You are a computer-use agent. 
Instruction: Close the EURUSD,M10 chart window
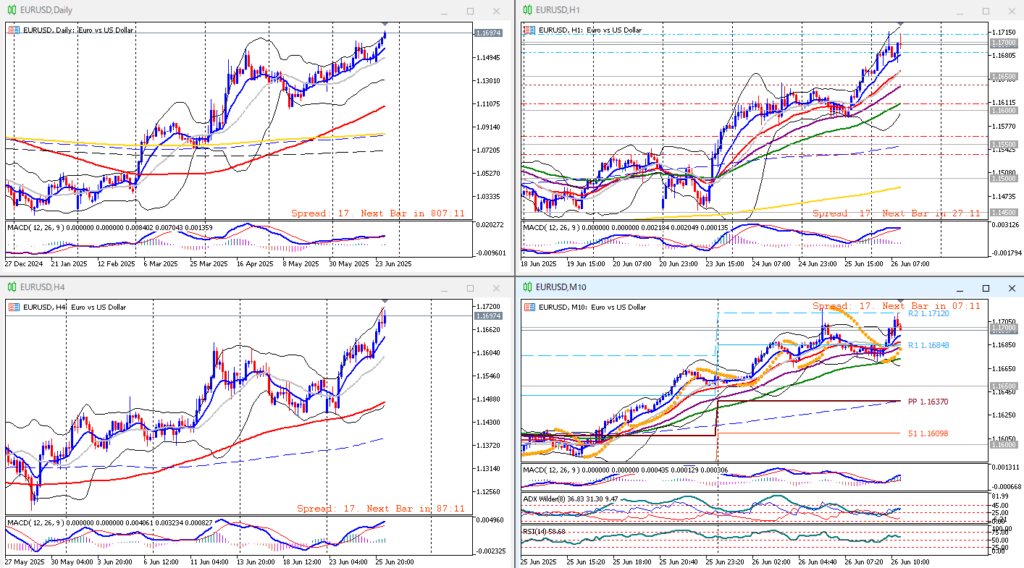(1012, 288)
